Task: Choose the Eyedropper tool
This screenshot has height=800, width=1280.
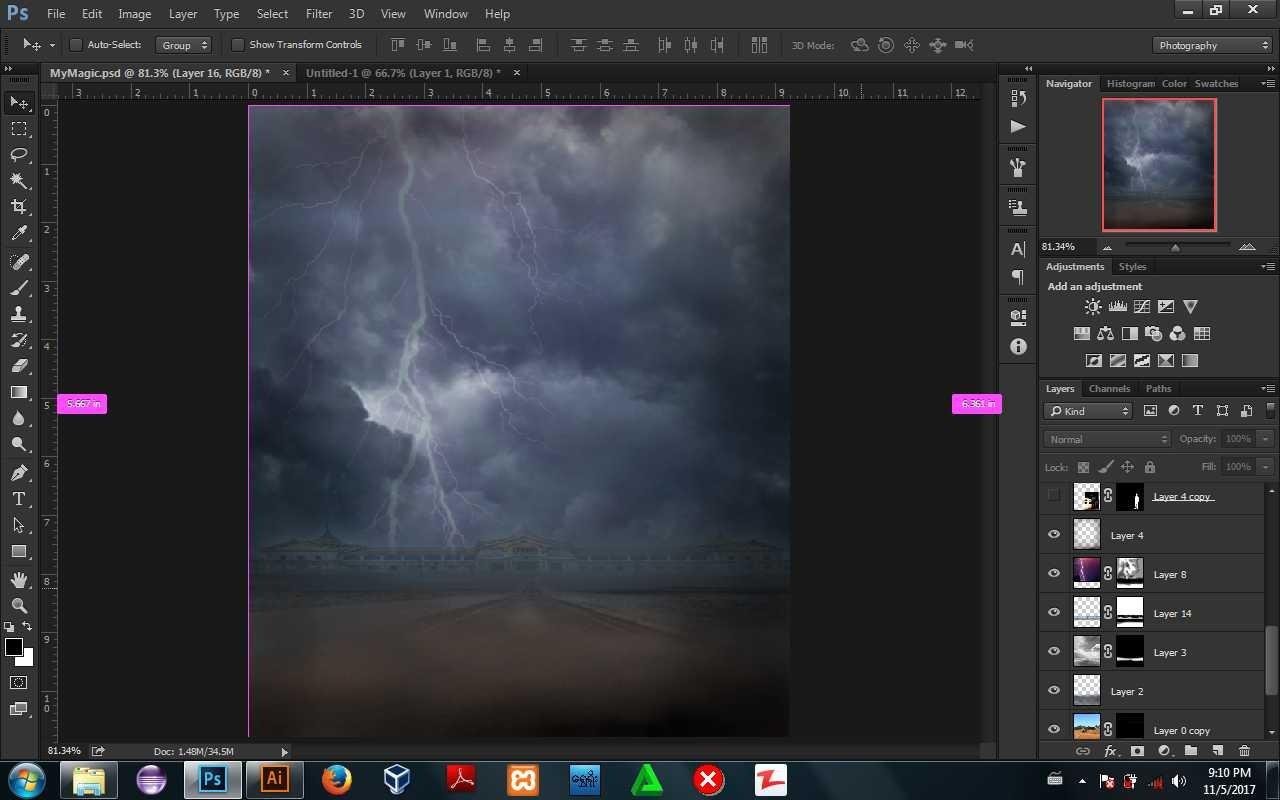Action: click(x=19, y=234)
